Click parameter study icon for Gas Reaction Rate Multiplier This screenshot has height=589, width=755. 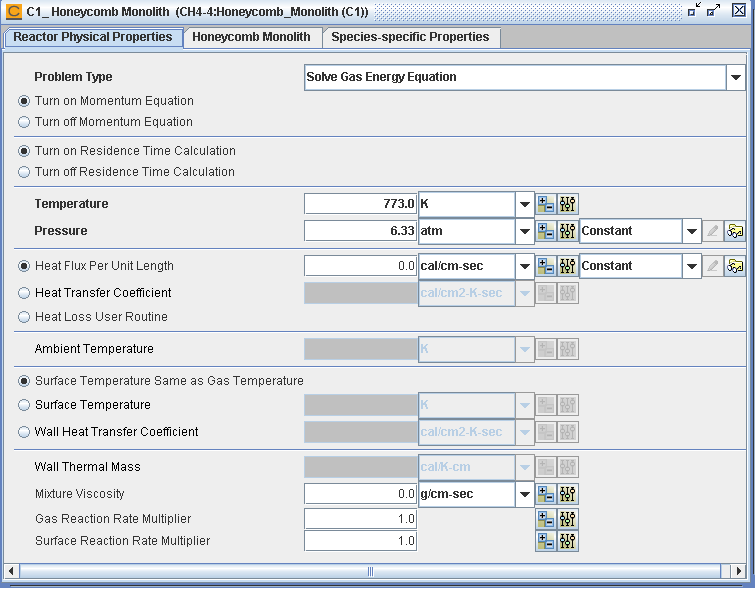(546, 519)
